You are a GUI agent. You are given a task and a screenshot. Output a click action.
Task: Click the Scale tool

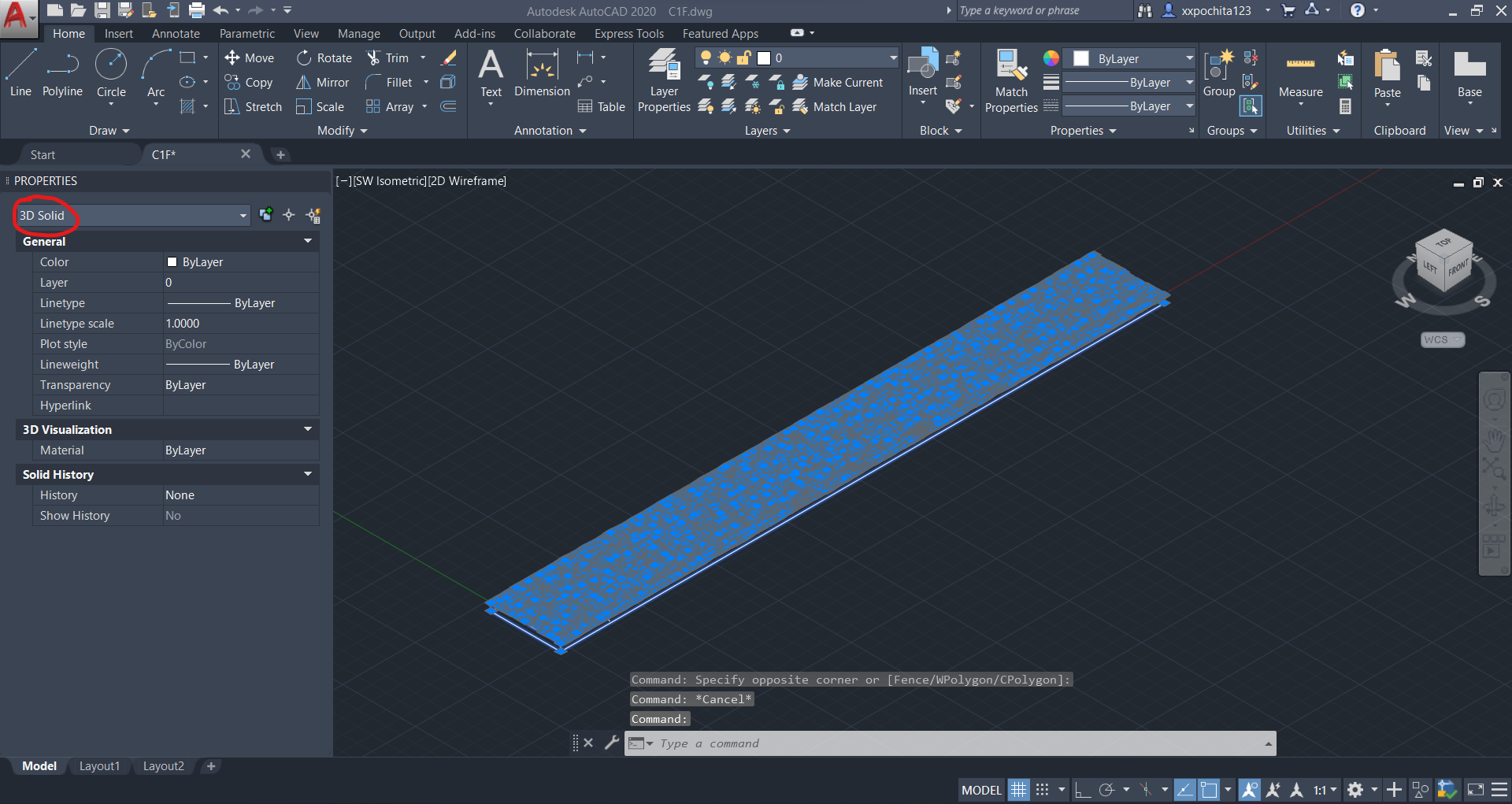(321, 106)
